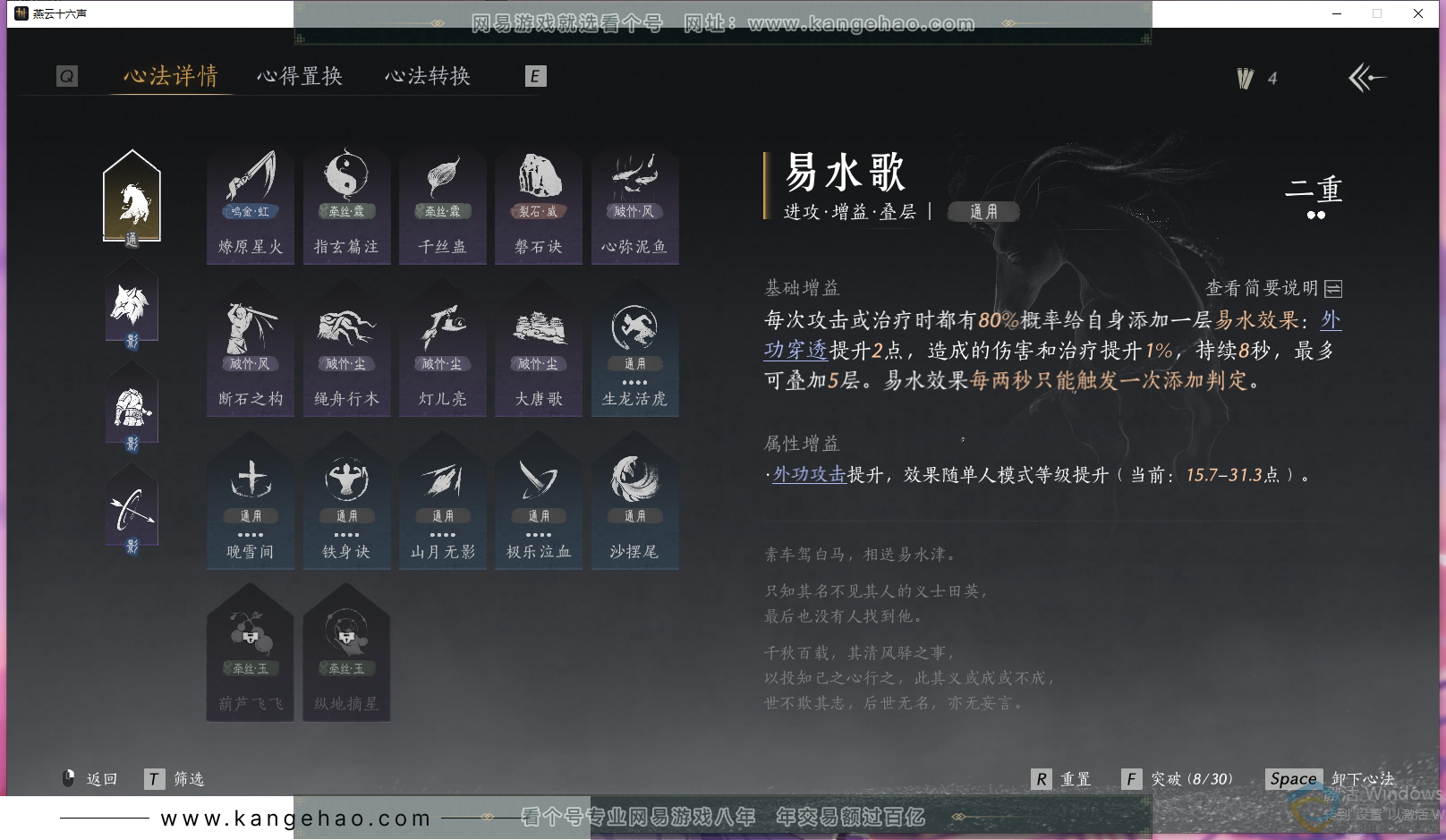
Task: Close the 燕云十六声 window
Action: tap(1418, 13)
